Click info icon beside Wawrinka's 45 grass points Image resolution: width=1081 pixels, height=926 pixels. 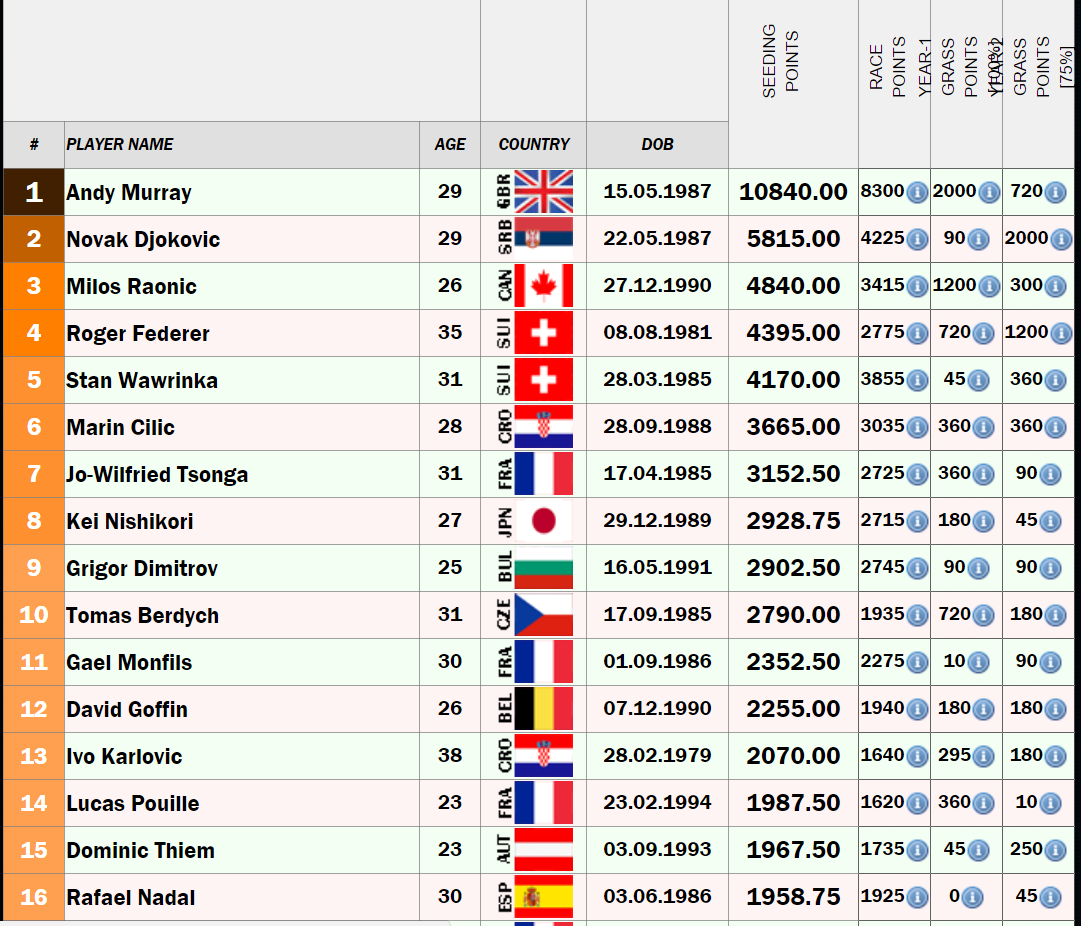pos(978,380)
